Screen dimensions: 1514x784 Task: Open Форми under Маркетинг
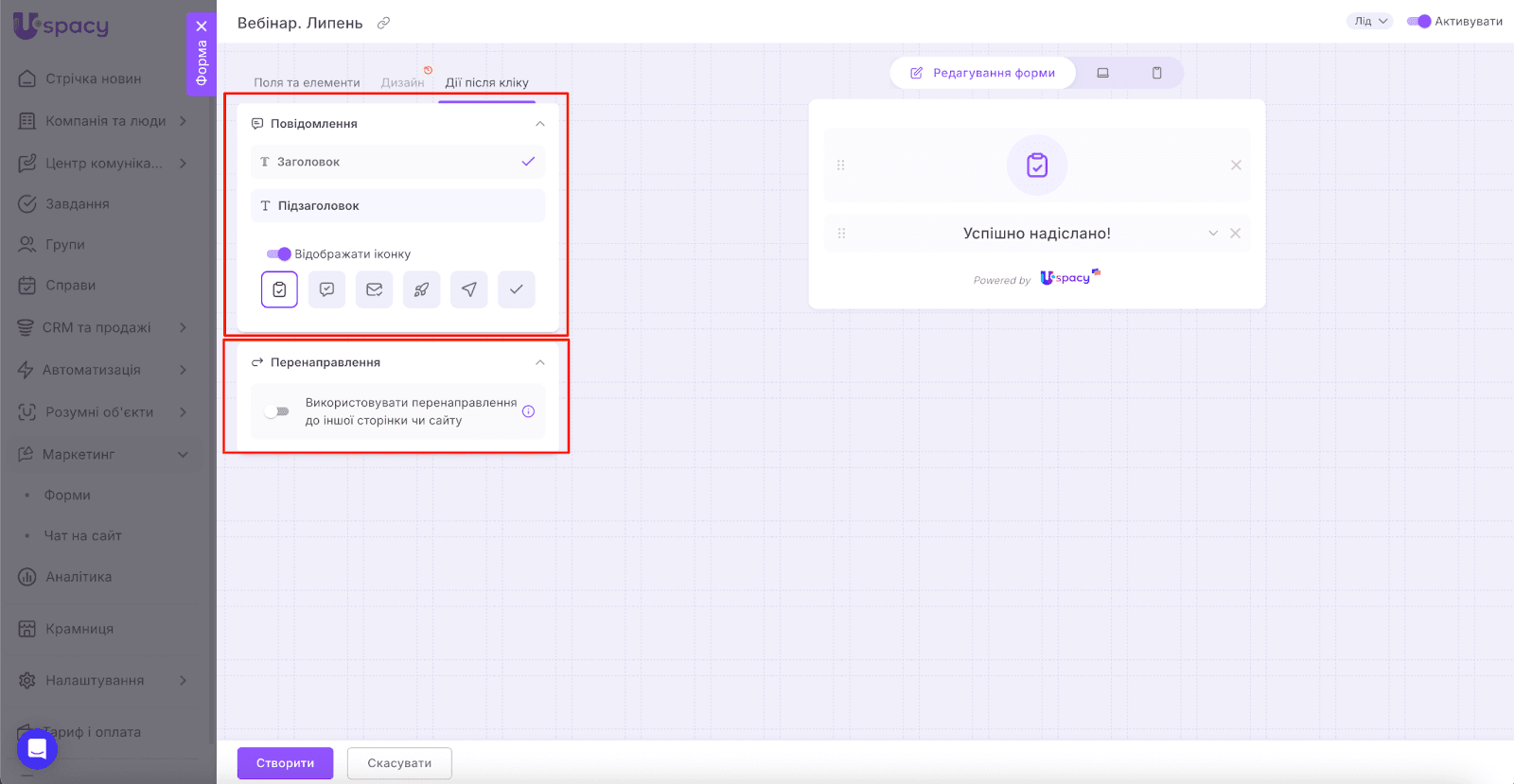(67, 495)
